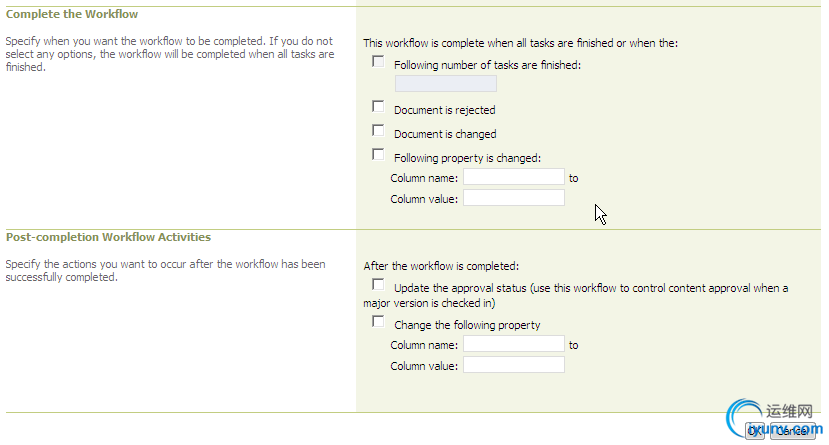This screenshot has height=445, width=829.
Task: Click the 'Document is rejected' label text
Action: point(445,111)
